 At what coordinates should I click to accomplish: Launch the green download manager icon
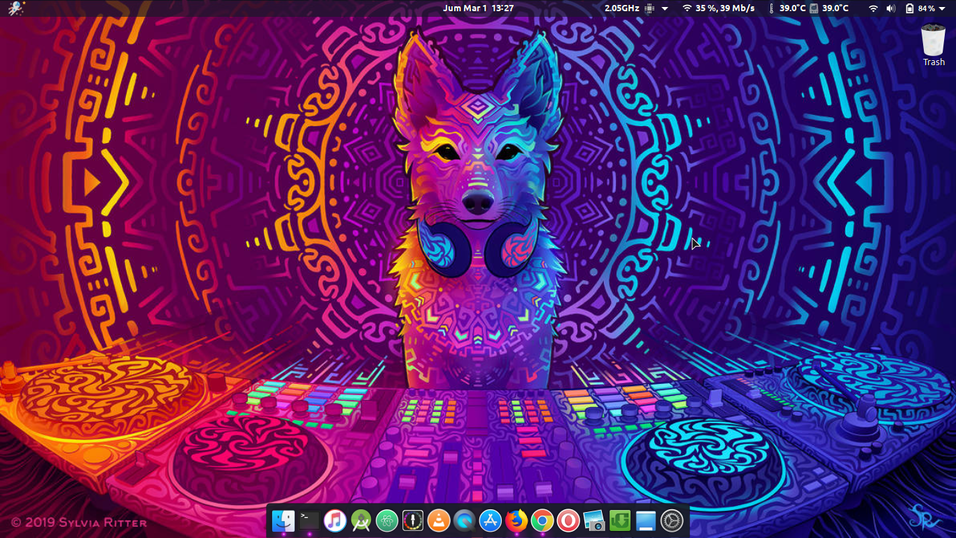click(620, 521)
